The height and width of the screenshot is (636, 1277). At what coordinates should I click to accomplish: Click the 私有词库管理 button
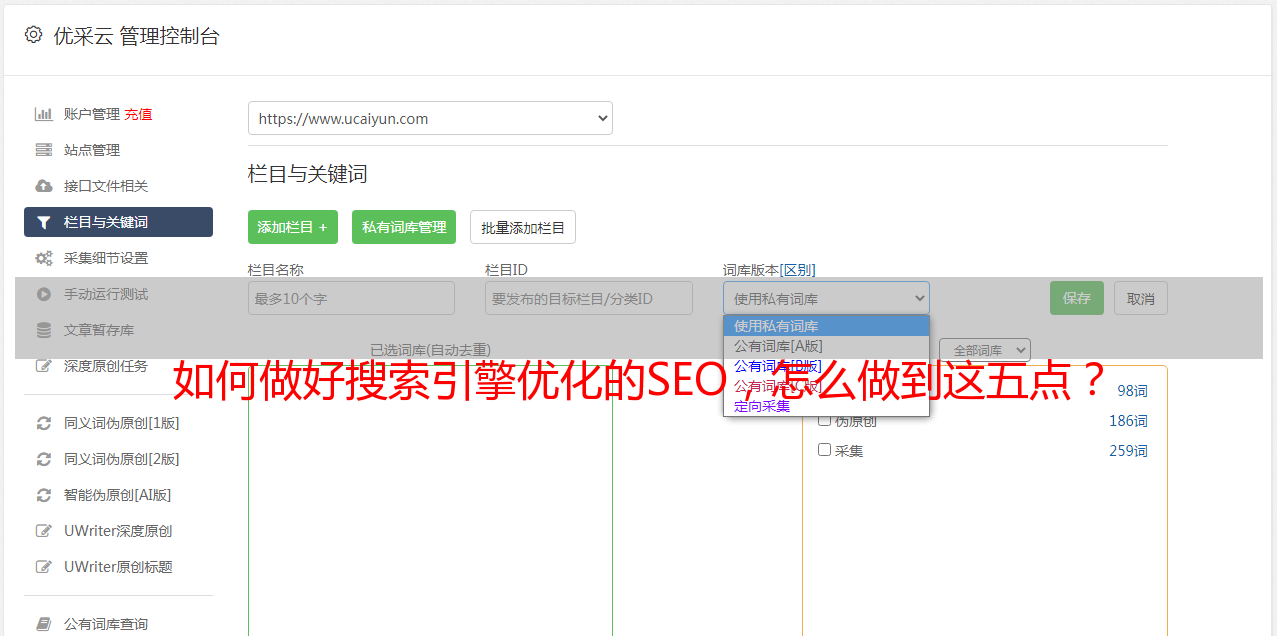coord(404,227)
